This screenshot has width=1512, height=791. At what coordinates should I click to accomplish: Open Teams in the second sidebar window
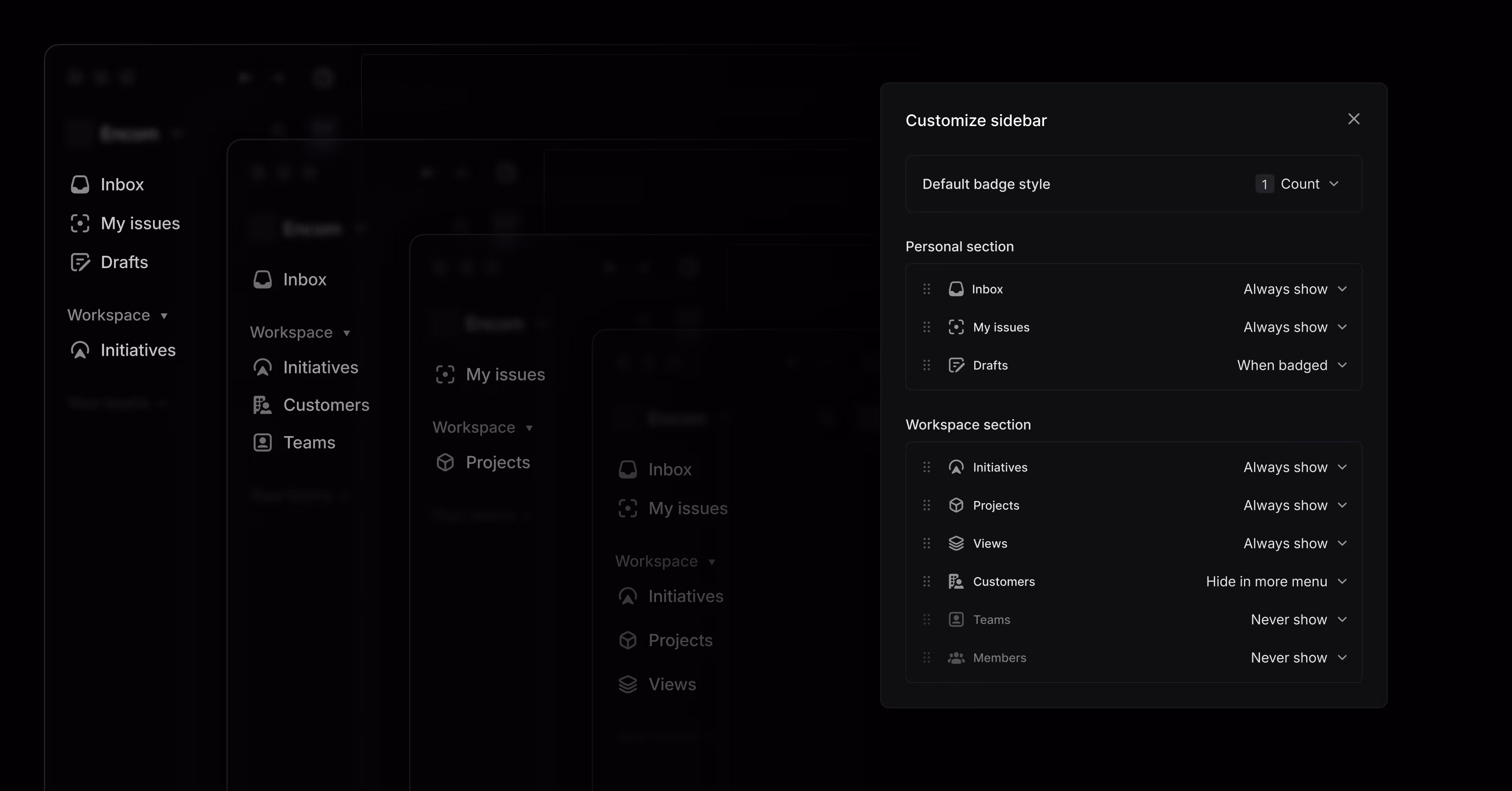pyautogui.click(x=294, y=443)
